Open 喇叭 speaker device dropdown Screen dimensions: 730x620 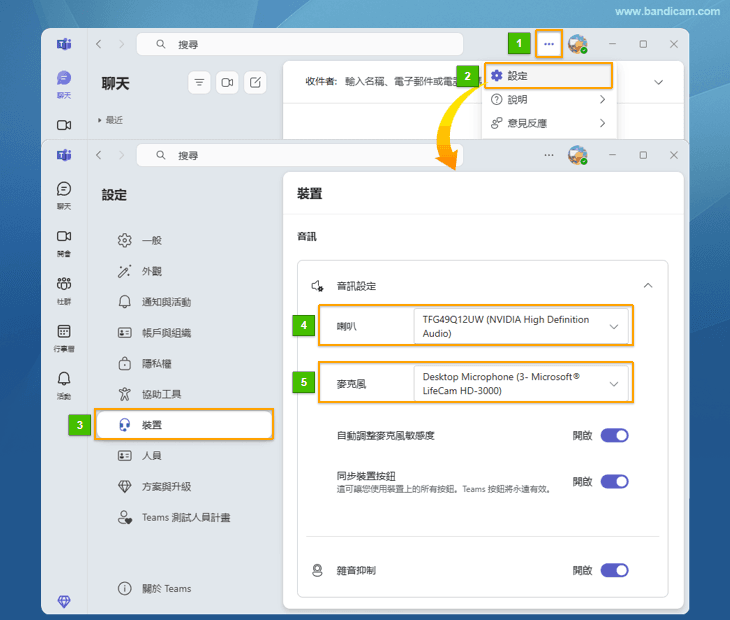tap(521, 326)
